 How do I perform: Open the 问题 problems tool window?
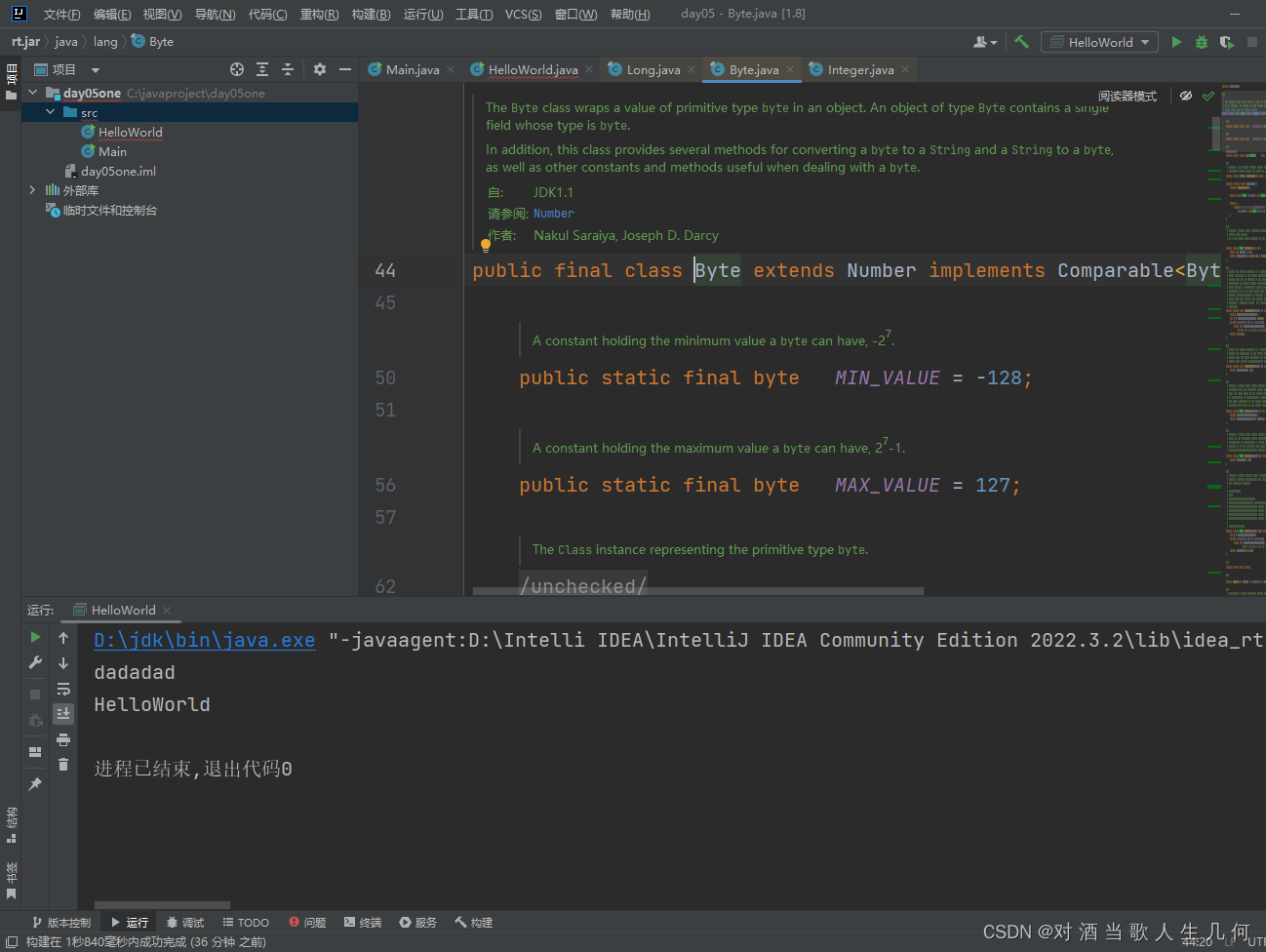307,923
